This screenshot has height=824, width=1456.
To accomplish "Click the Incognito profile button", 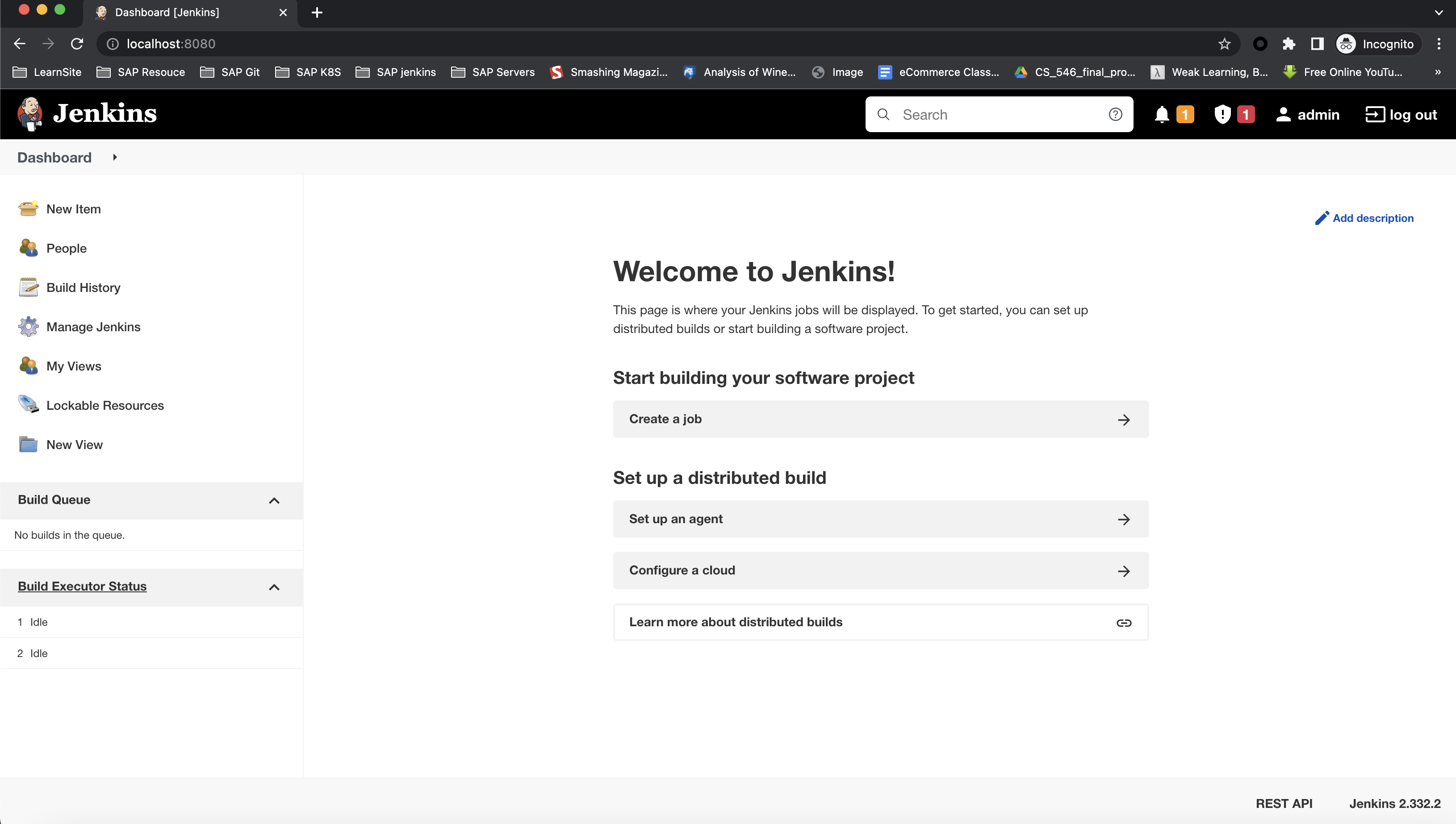I will point(1377,44).
